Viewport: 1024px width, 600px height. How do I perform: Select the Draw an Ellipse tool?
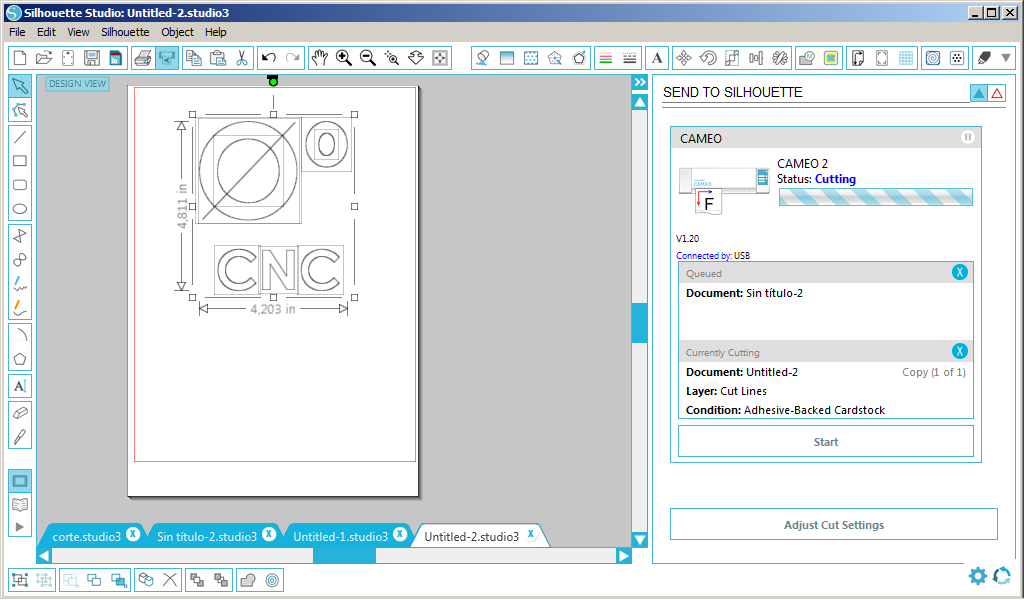click(20, 209)
